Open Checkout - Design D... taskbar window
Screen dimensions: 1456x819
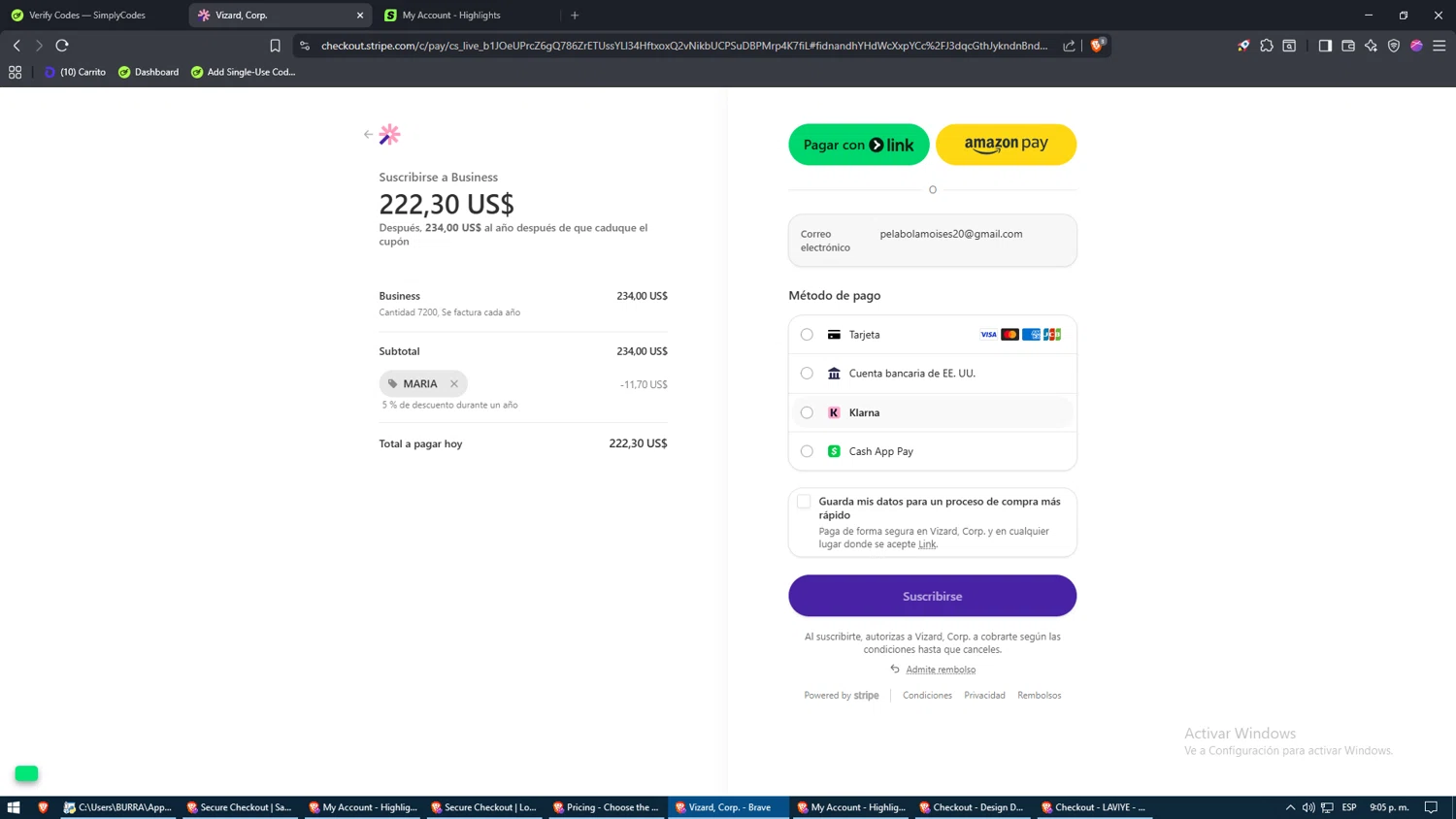(972, 807)
